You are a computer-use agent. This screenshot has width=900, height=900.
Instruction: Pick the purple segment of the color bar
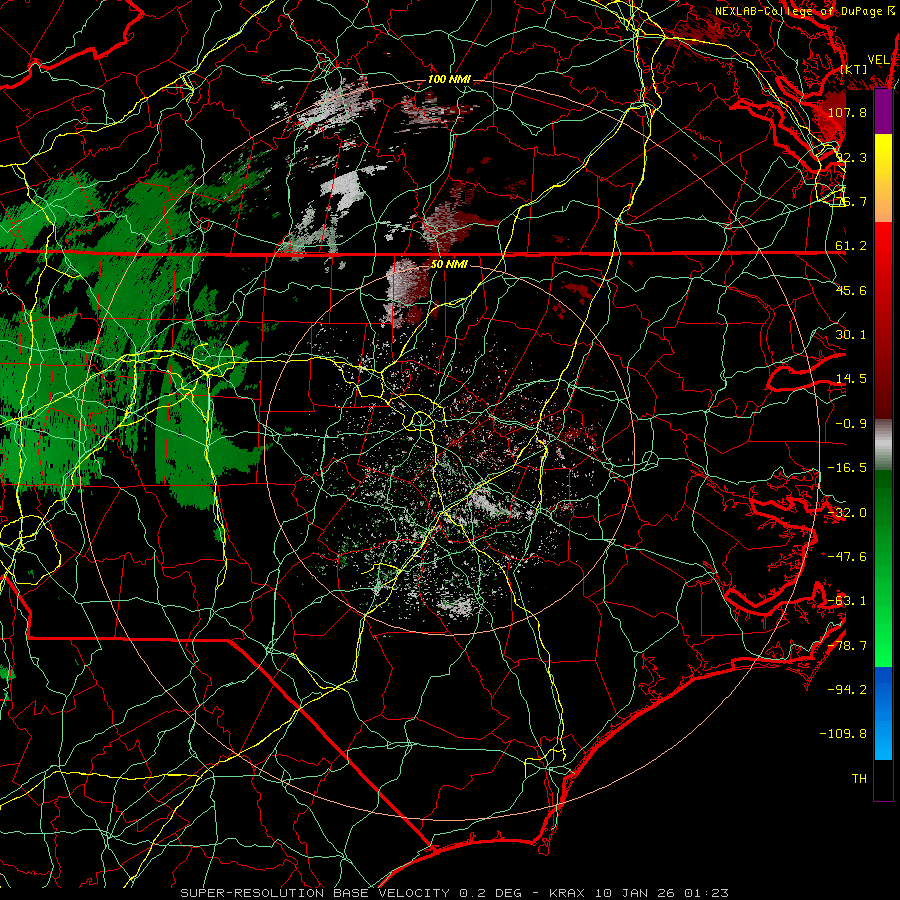pyautogui.click(x=883, y=112)
